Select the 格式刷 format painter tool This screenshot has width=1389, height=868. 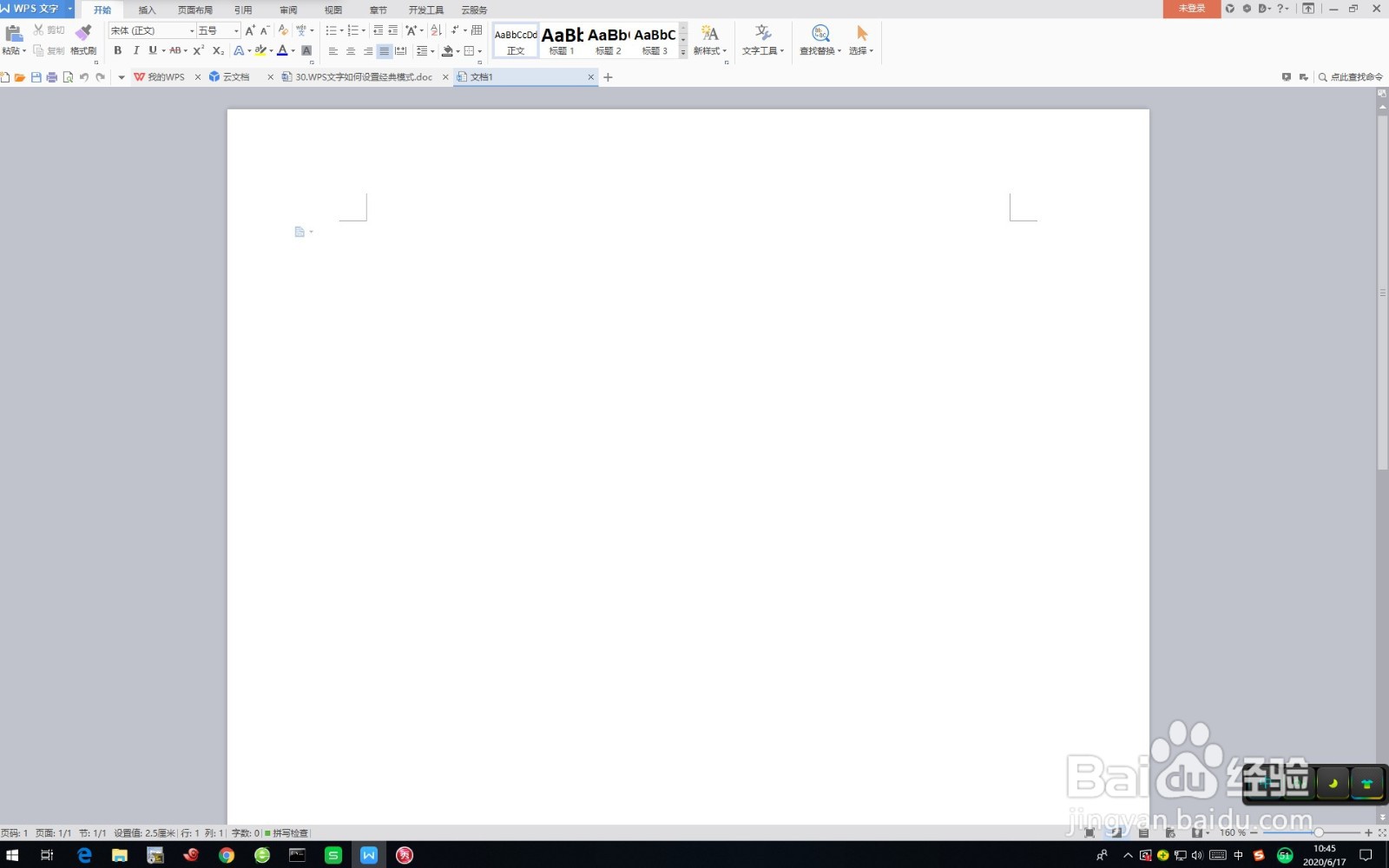(82, 39)
